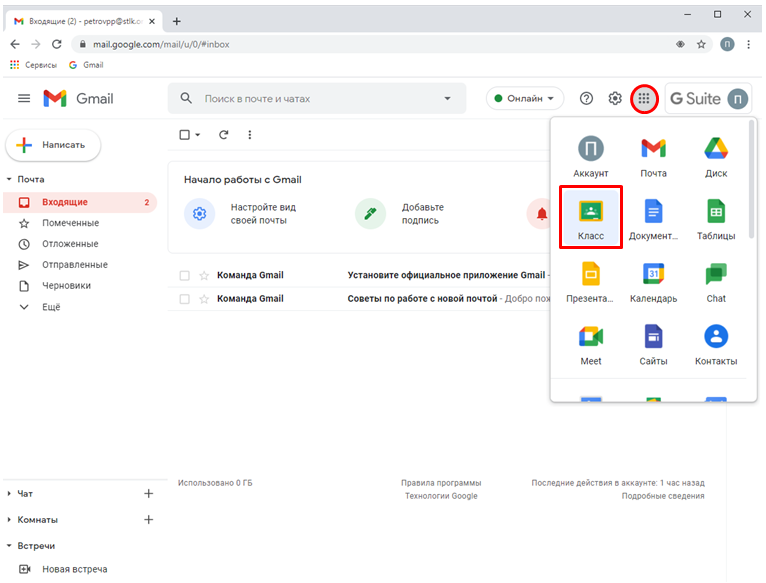Image resolution: width=766 pixels, height=583 pixels.
Task: Click the apps launcher scrollbar
Action: (751, 179)
